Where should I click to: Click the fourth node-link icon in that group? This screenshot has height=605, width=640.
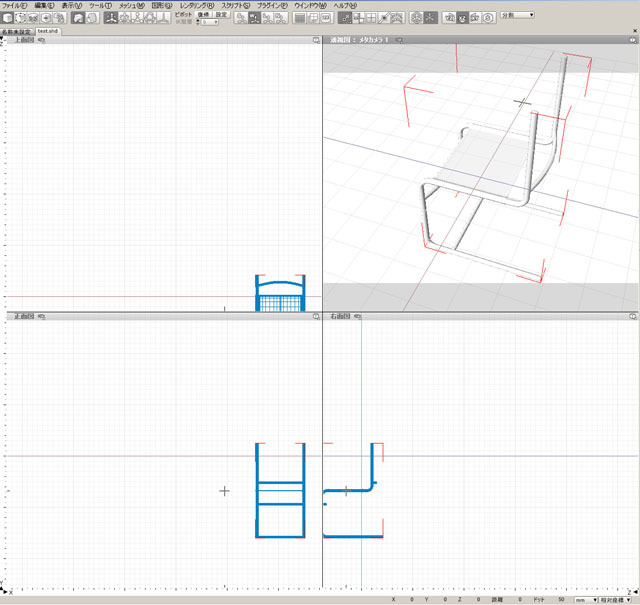point(281,18)
